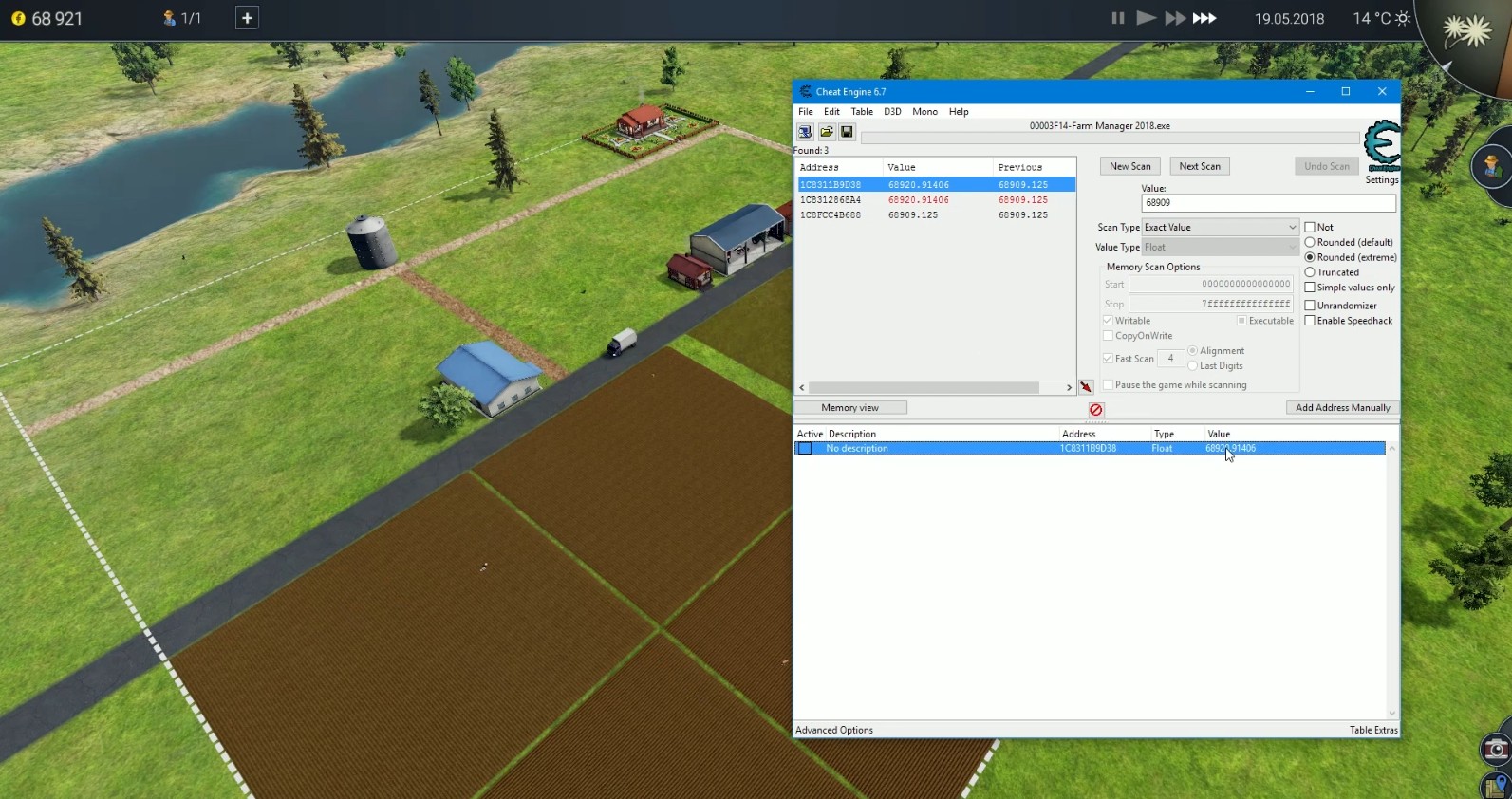Open the Table menu

pos(862,112)
